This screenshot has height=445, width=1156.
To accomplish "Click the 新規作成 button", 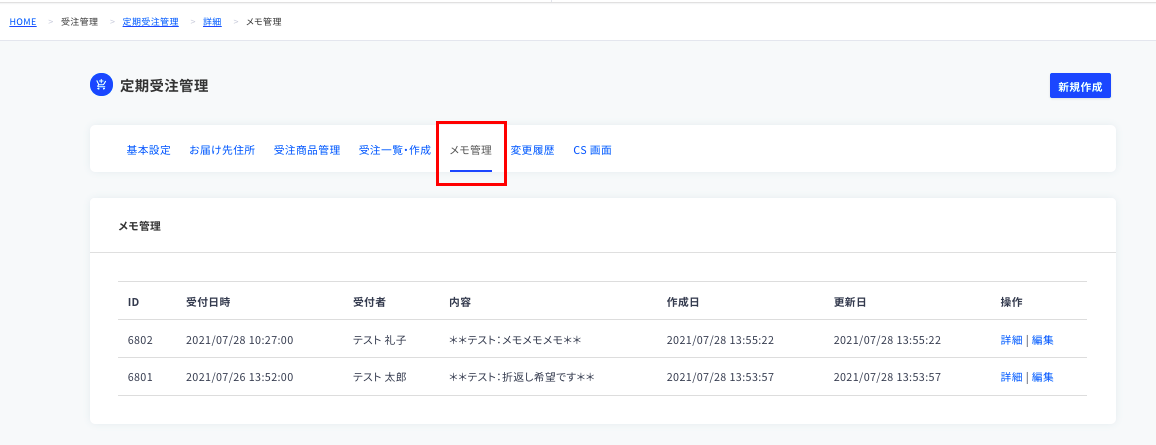I will pyautogui.click(x=1080, y=86).
